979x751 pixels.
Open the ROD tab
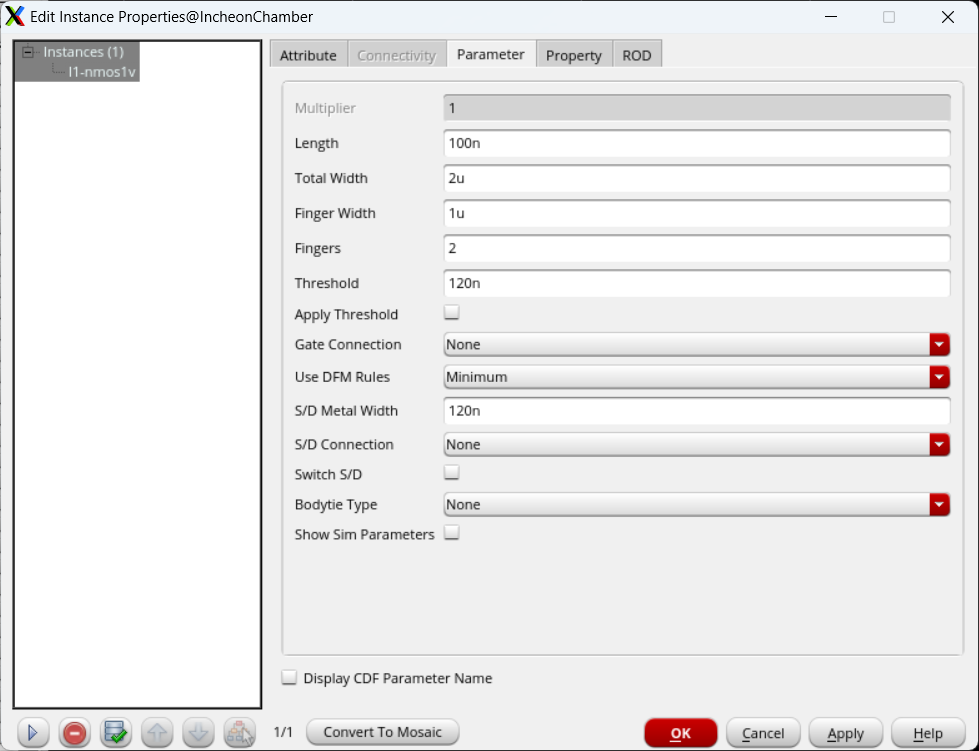(637, 55)
